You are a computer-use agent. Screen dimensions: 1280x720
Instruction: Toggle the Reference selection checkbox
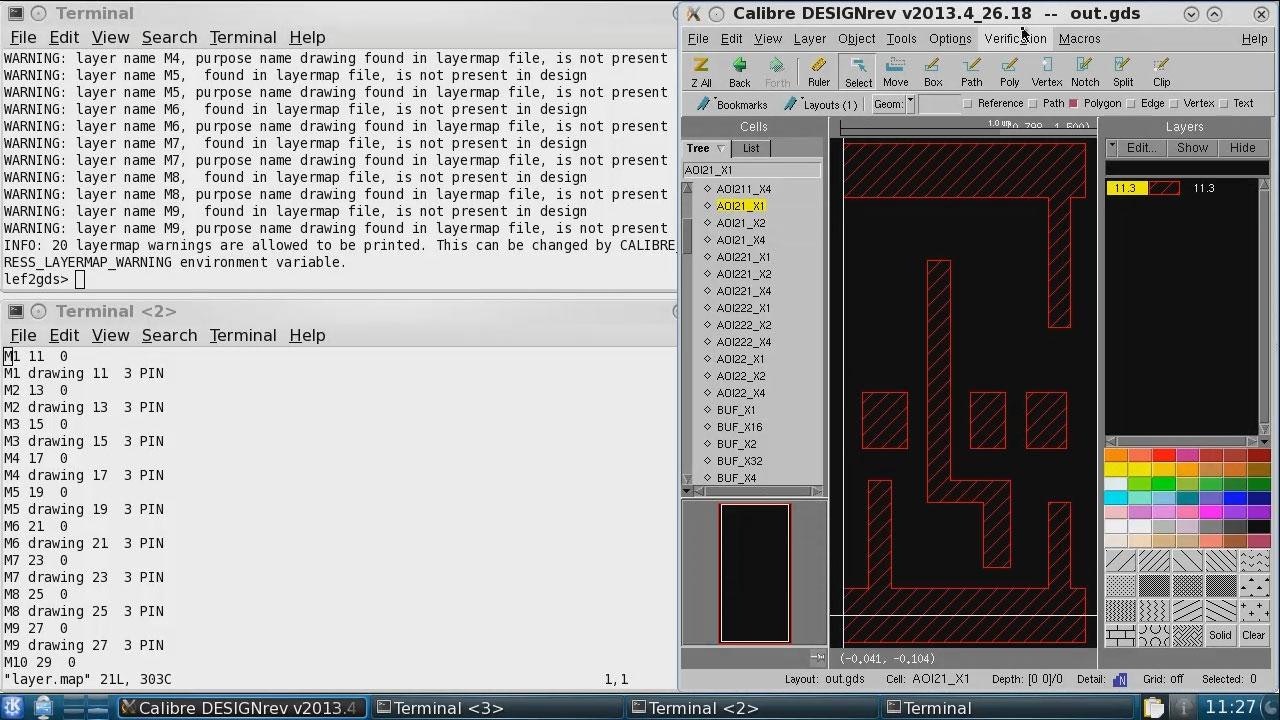(x=967, y=104)
